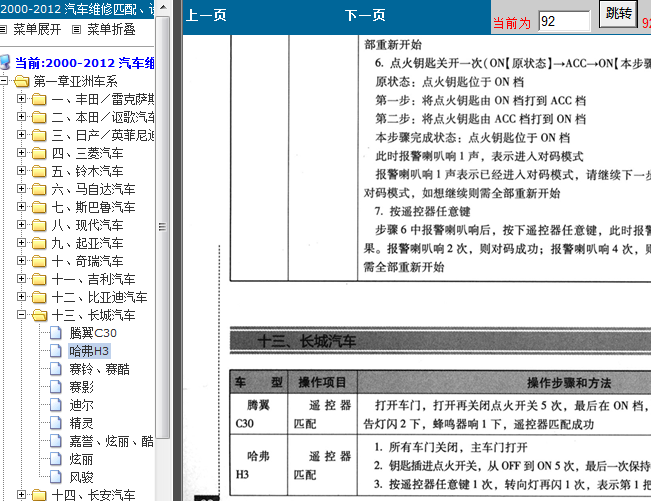Select the 八、现代汽车 tree label
651x501 pixels.
[88, 225]
